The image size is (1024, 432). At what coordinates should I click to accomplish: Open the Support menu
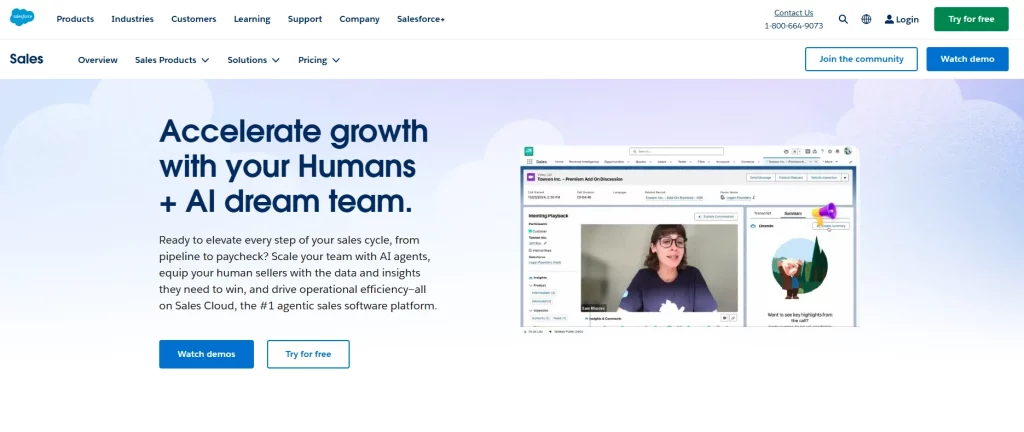pos(305,19)
